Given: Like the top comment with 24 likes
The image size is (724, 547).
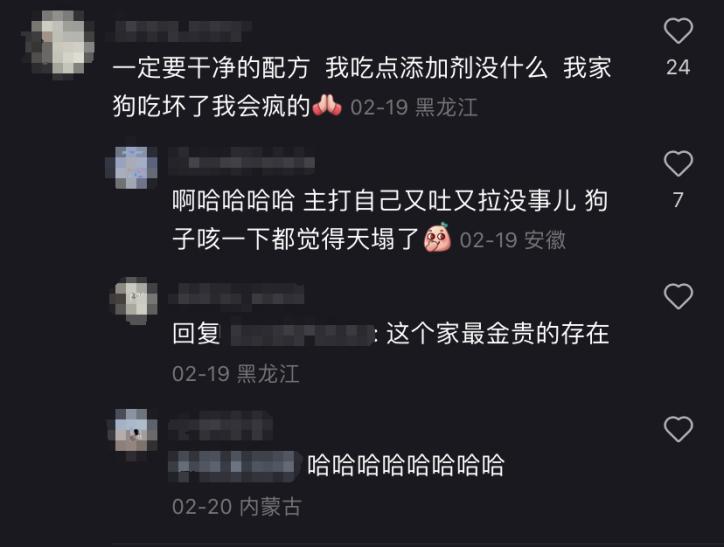Looking at the screenshot, I should click(678, 30).
